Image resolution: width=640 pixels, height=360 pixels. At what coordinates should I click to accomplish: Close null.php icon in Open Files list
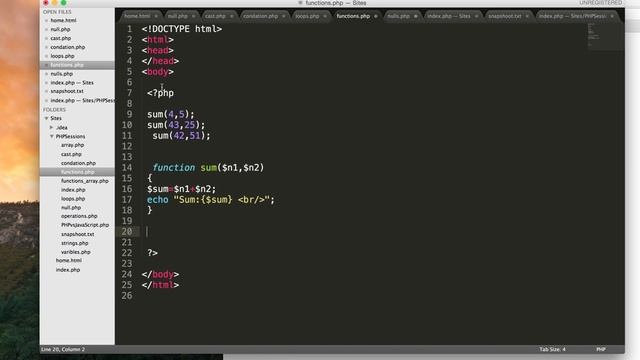point(46,29)
